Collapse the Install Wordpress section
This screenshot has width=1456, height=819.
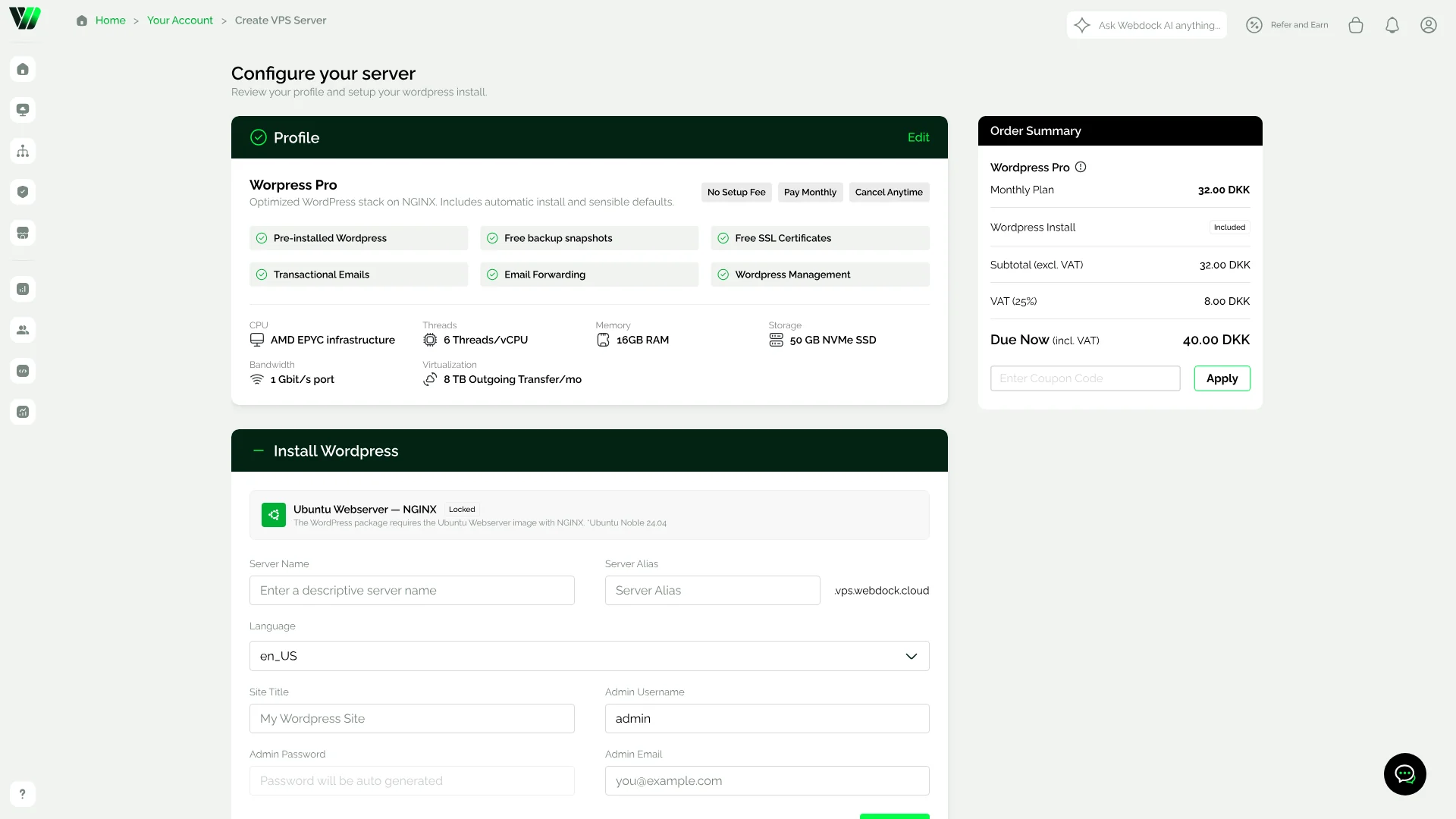pos(259,450)
